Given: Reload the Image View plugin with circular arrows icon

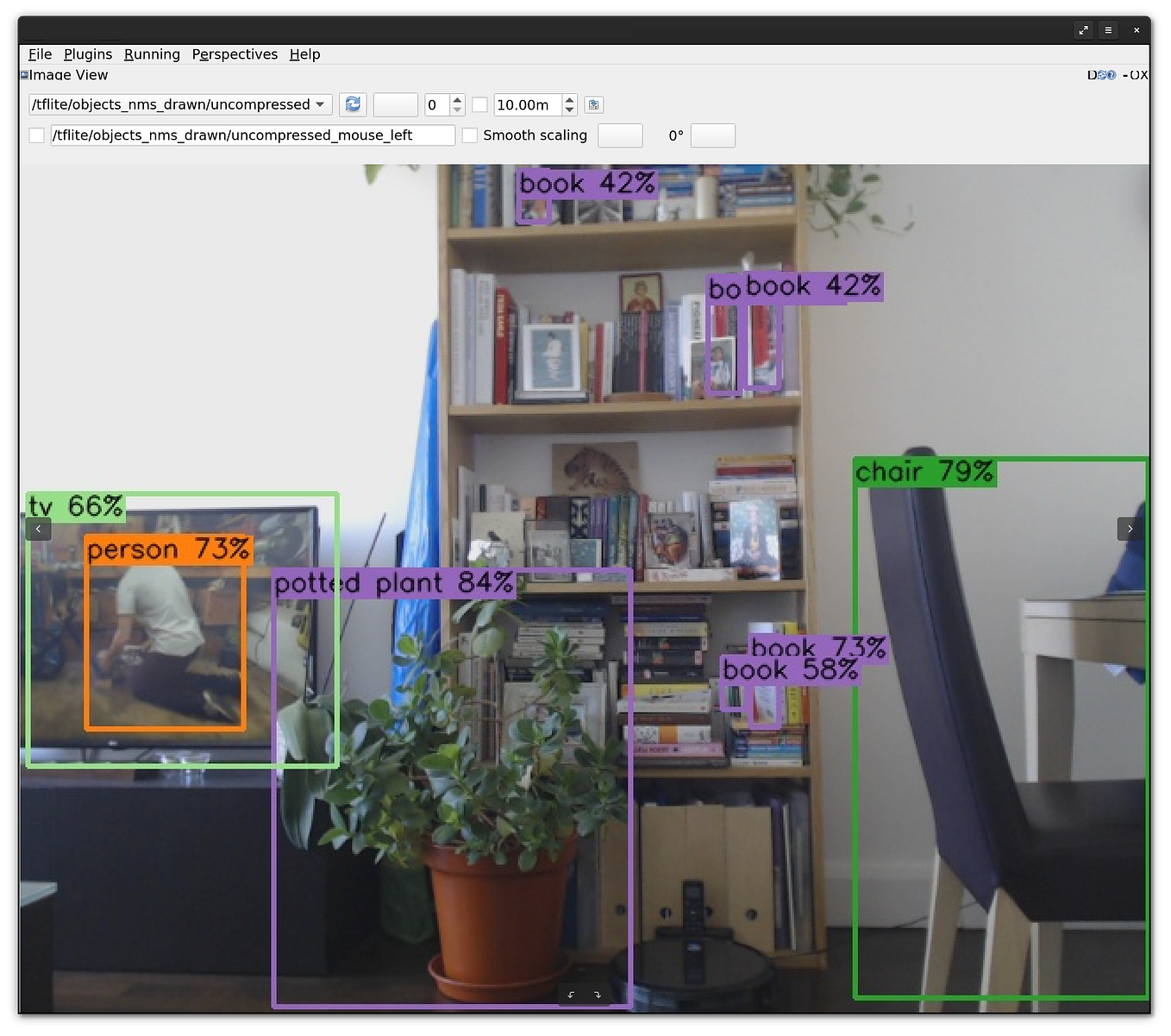Looking at the screenshot, I should click(x=1101, y=75).
